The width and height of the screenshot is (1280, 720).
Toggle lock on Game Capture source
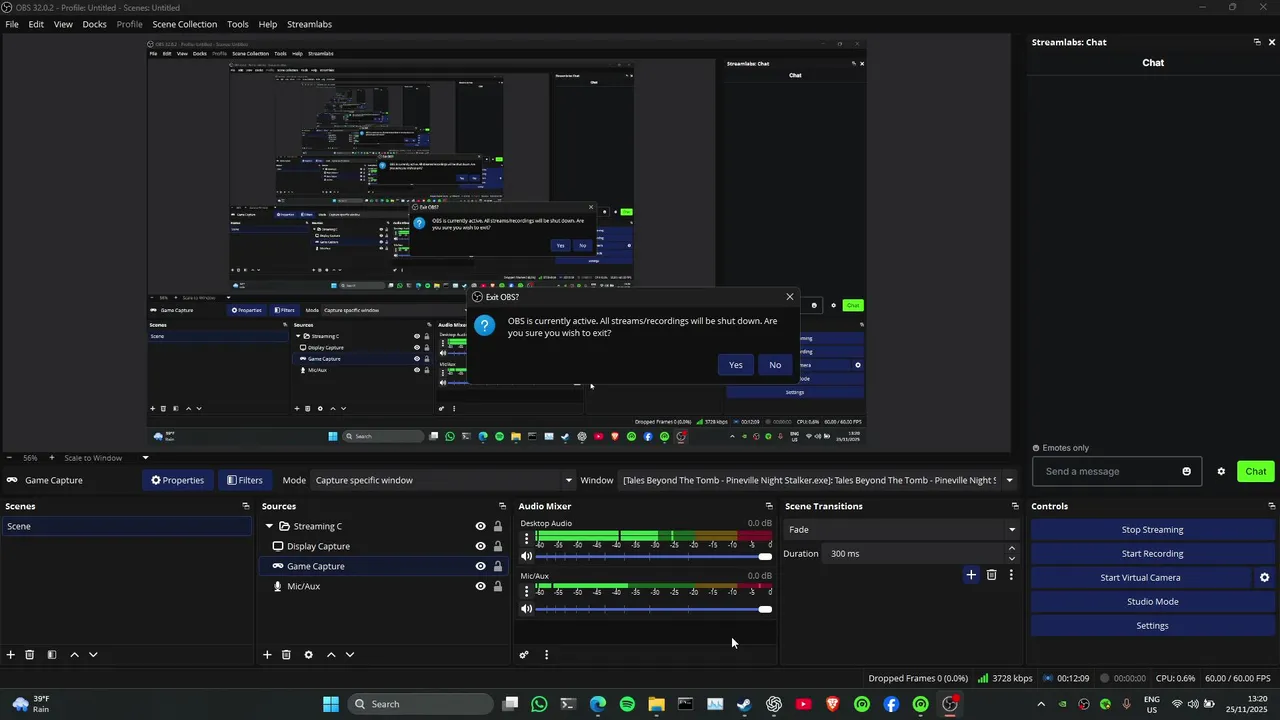click(x=497, y=566)
